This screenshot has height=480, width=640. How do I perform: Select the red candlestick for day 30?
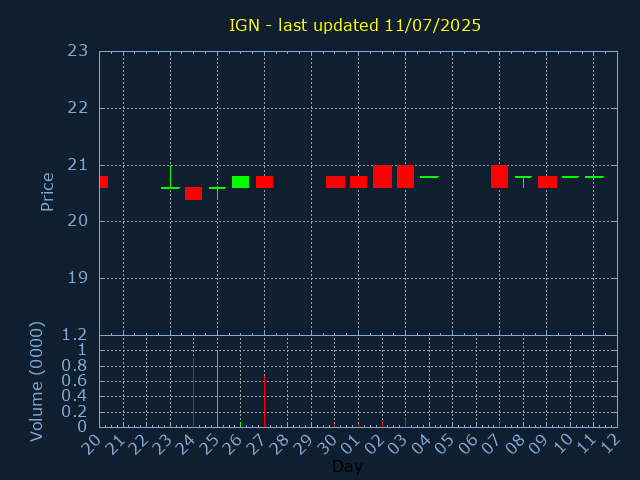tap(336, 182)
